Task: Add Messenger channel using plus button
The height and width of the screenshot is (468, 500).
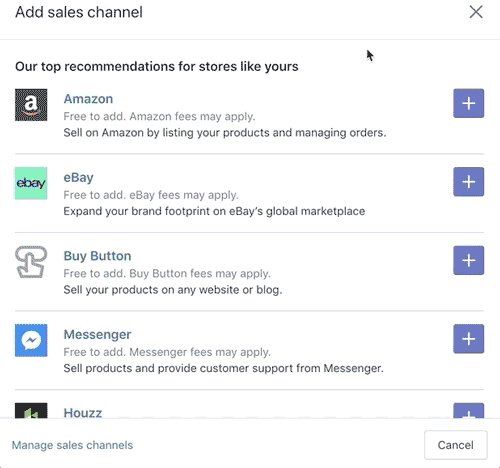Action: (468, 339)
